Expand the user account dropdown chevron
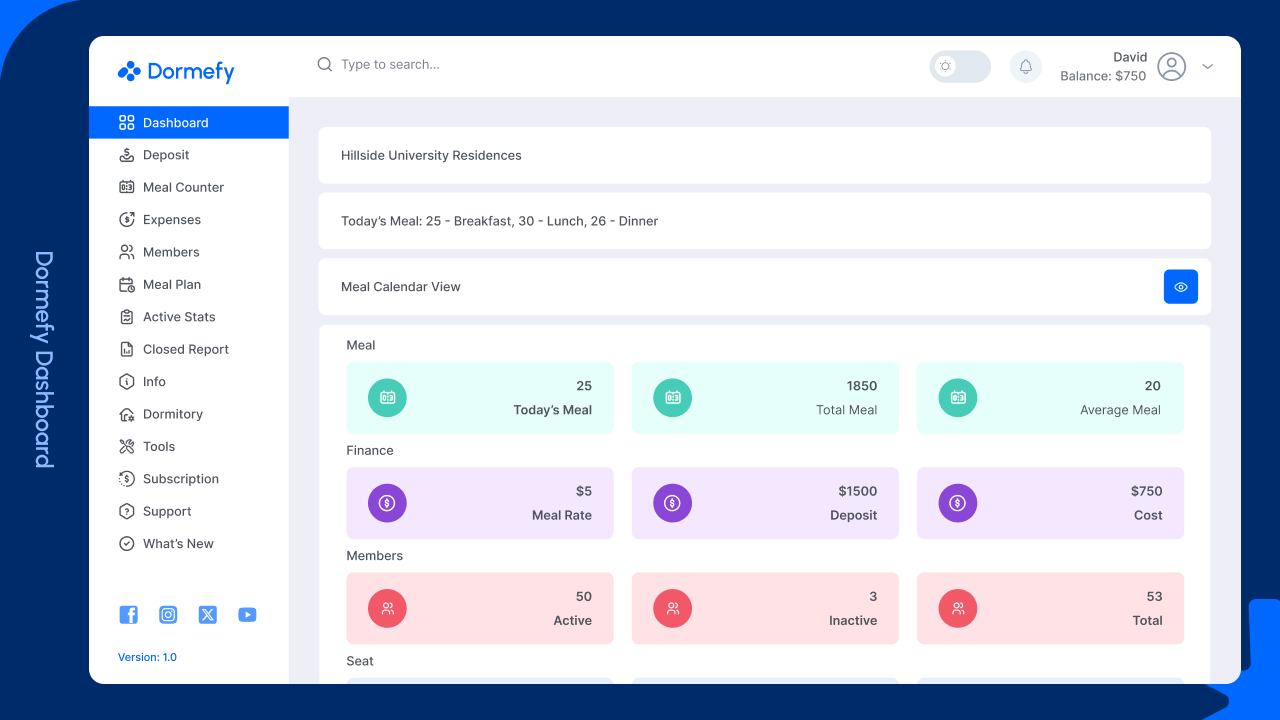This screenshot has height=720, width=1280. (x=1207, y=67)
